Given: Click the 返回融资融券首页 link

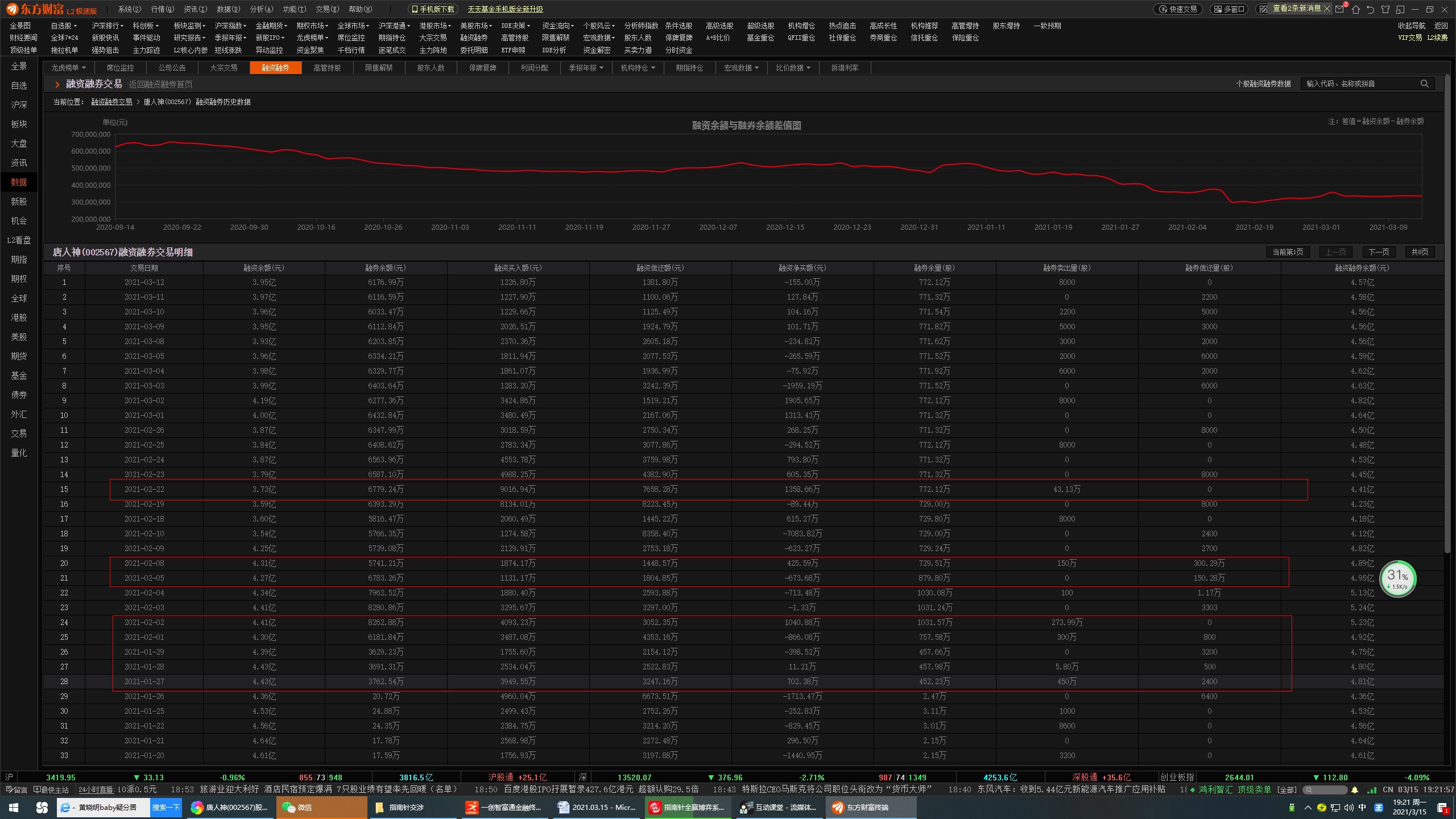Looking at the screenshot, I should (160, 84).
